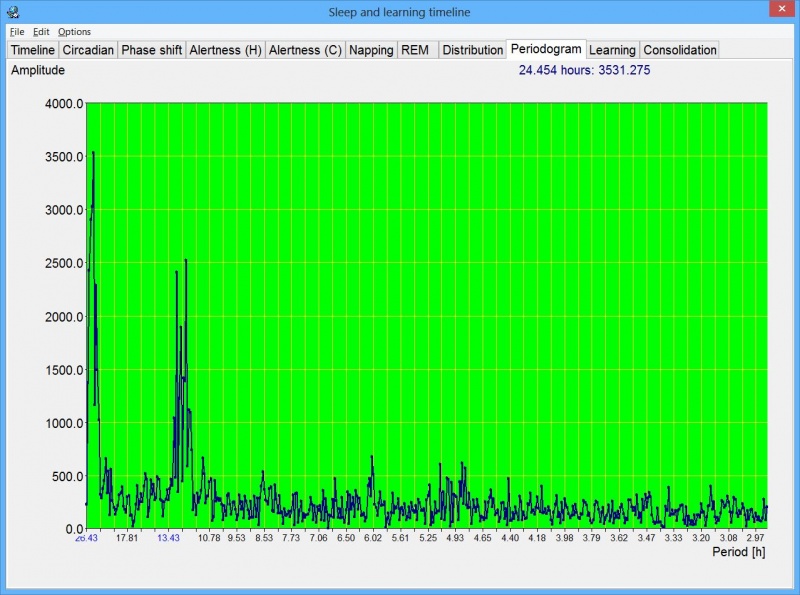Viewport: 800px width, 595px height.
Task: Switch to the Consolidation tab
Action: 679,49
